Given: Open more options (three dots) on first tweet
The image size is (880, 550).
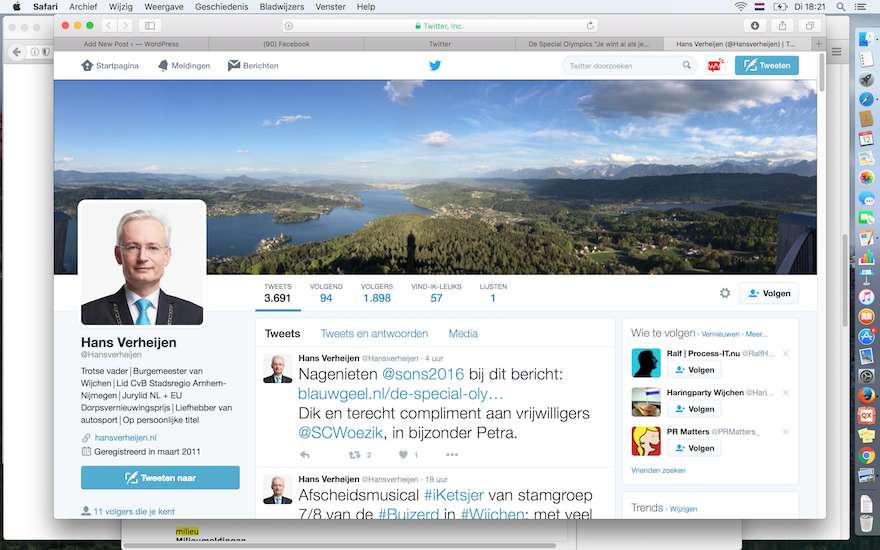Looking at the screenshot, I should 452,455.
